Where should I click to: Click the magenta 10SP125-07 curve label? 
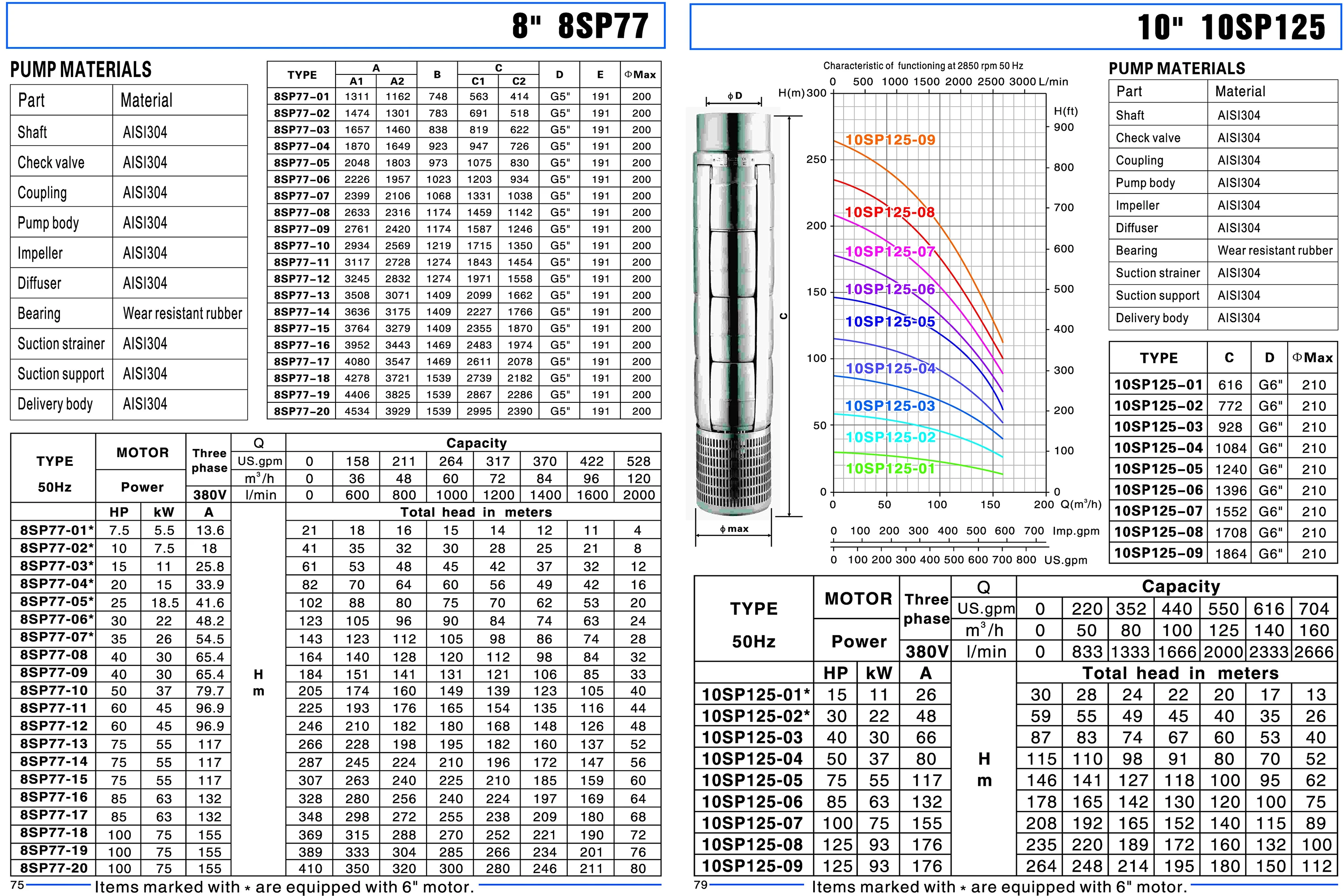[x=890, y=251]
